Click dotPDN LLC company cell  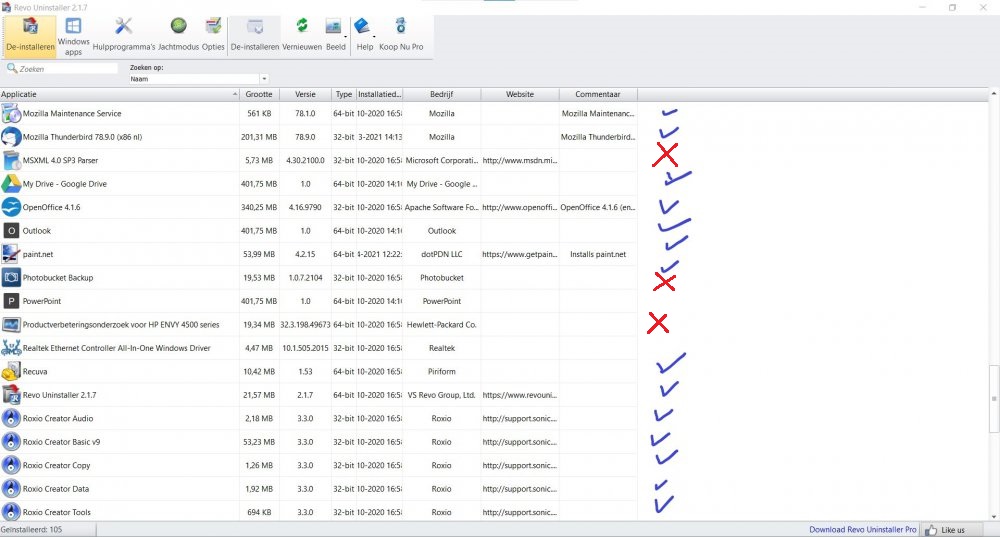coord(441,254)
